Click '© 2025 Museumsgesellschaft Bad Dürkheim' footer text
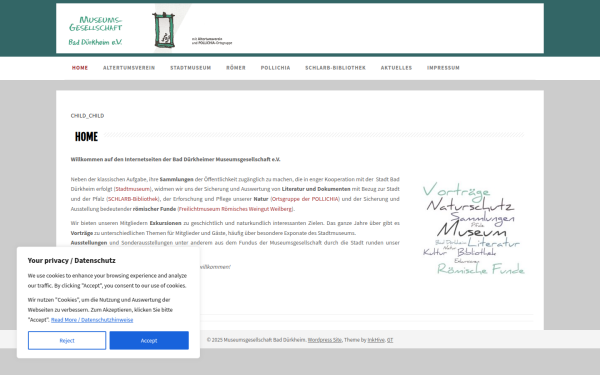Image resolution: width=600 pixels, height=375 pixels. [x=256, y=340]
